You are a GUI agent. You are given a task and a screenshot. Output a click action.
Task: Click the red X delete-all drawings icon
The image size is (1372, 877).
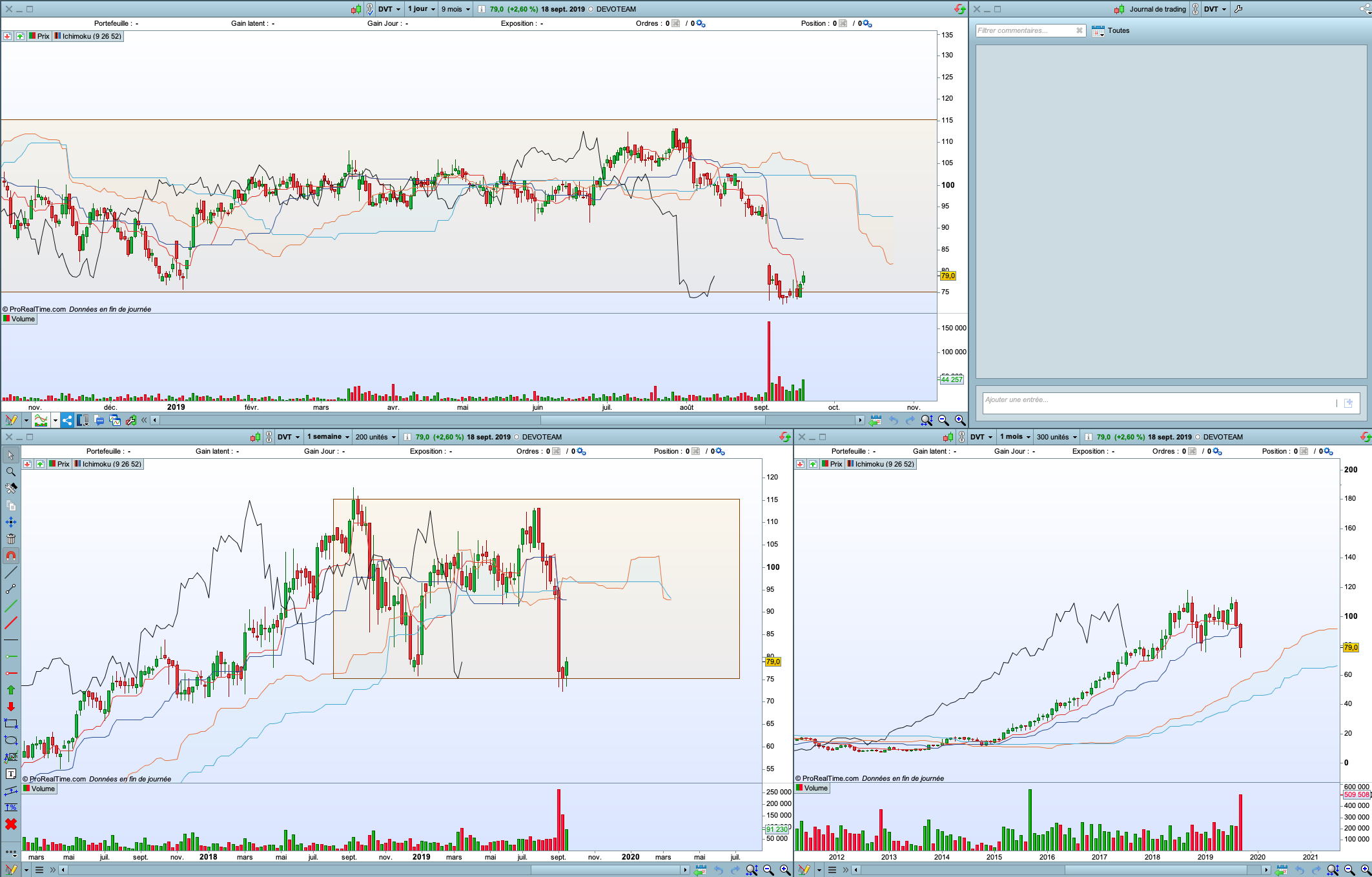pyautogui.click(x=10, y=824)
